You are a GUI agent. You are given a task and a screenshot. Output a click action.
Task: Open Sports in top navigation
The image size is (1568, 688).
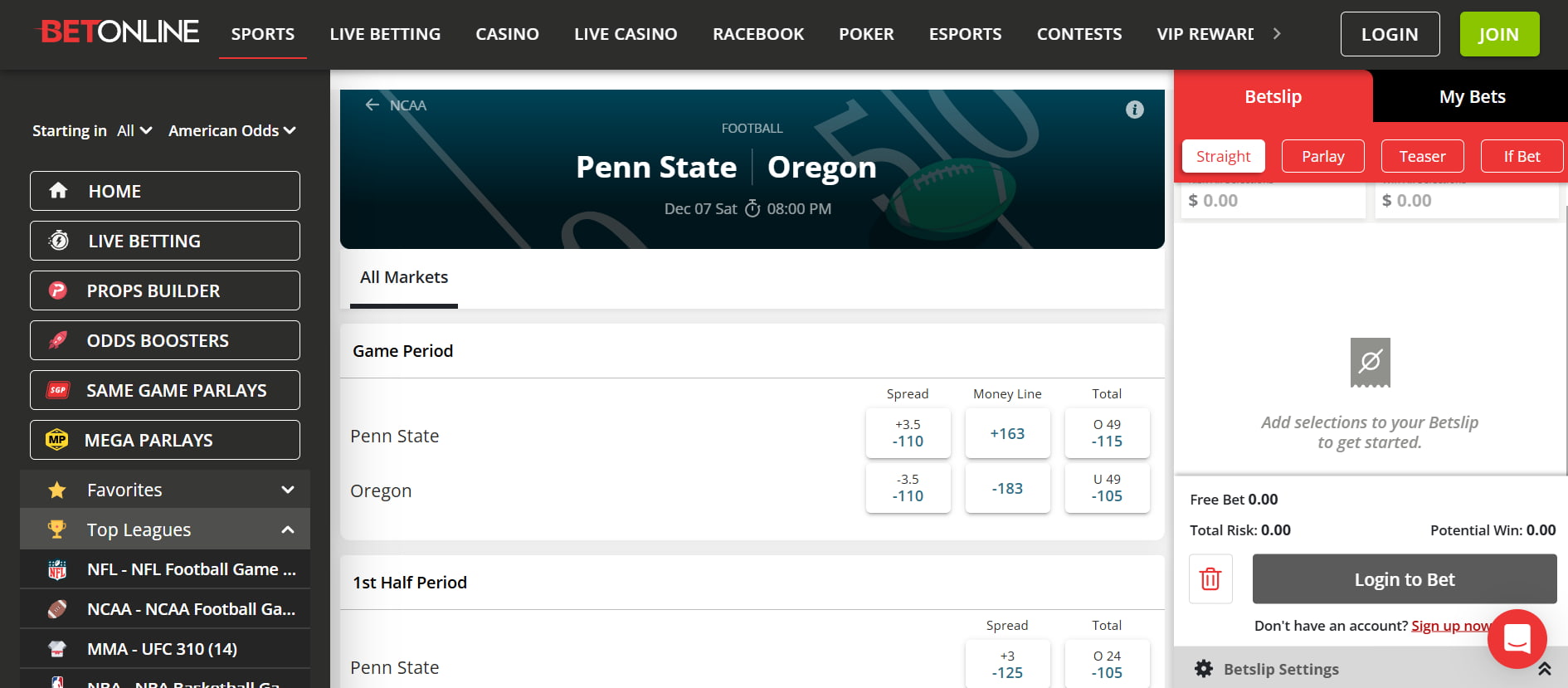coord(263,34)
